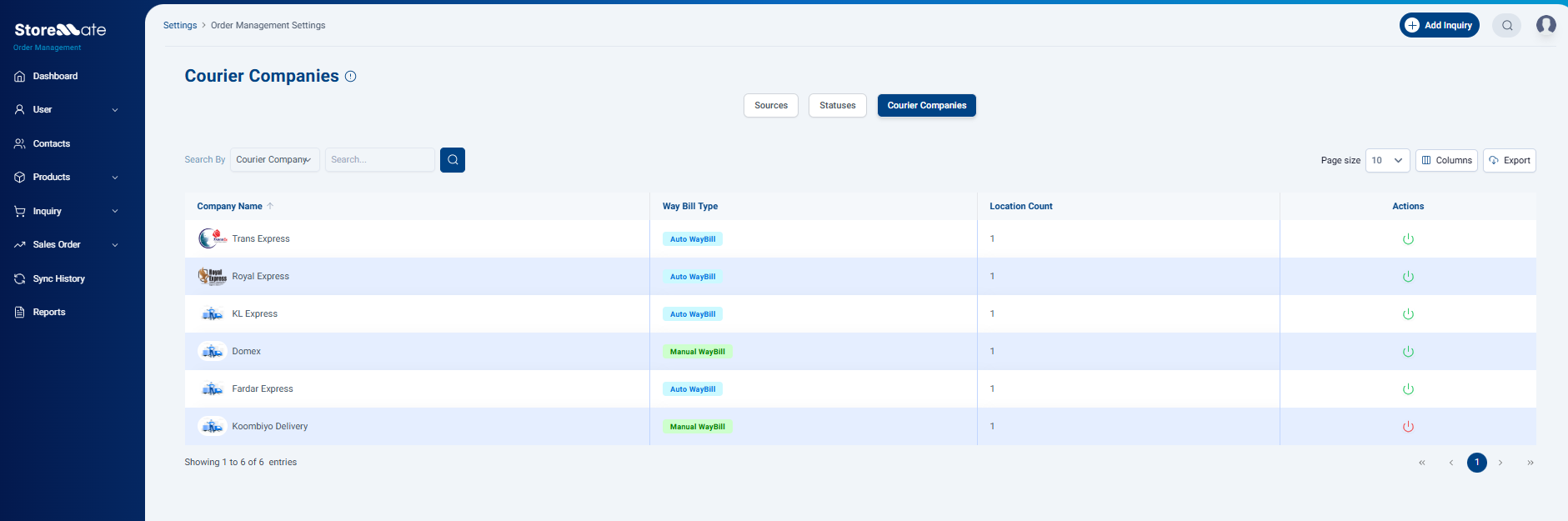Expand the Sales Order menu chevron

coord(115,245)
